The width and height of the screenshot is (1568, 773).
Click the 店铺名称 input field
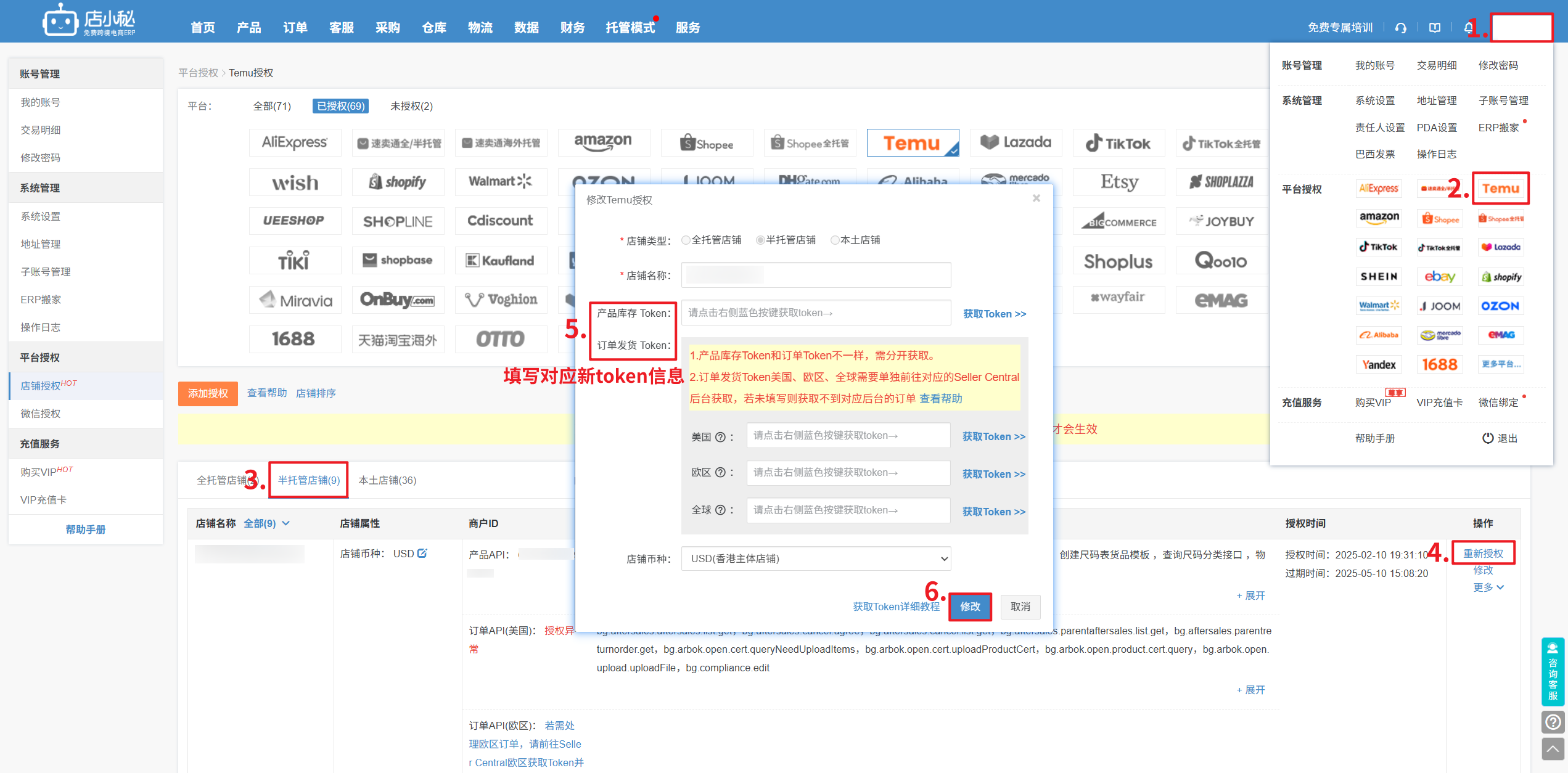click(815, 275)
